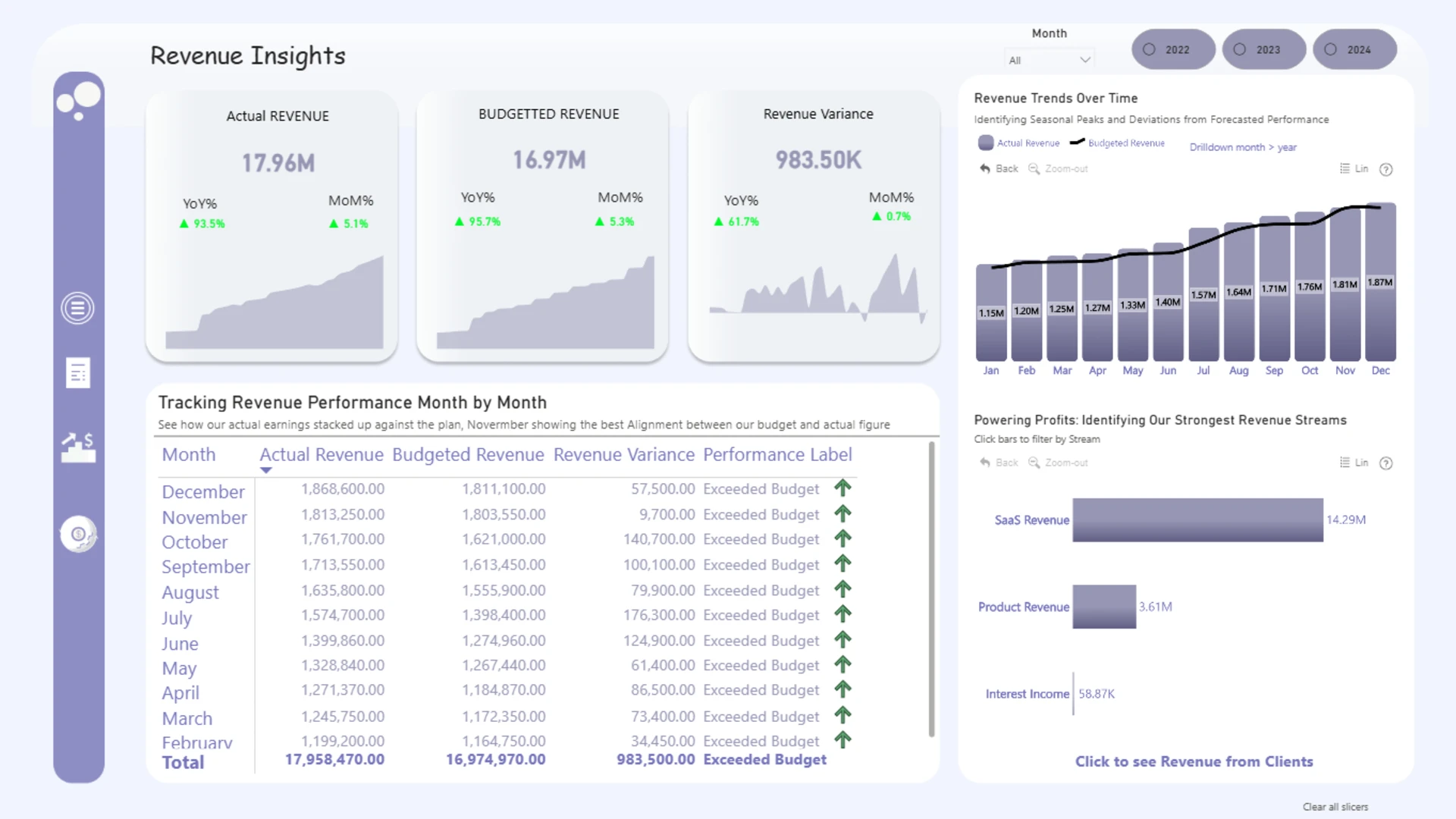Sort table by Budgeted Revenue header
This screenshot has width=1456, height=819.
[468, 454]
